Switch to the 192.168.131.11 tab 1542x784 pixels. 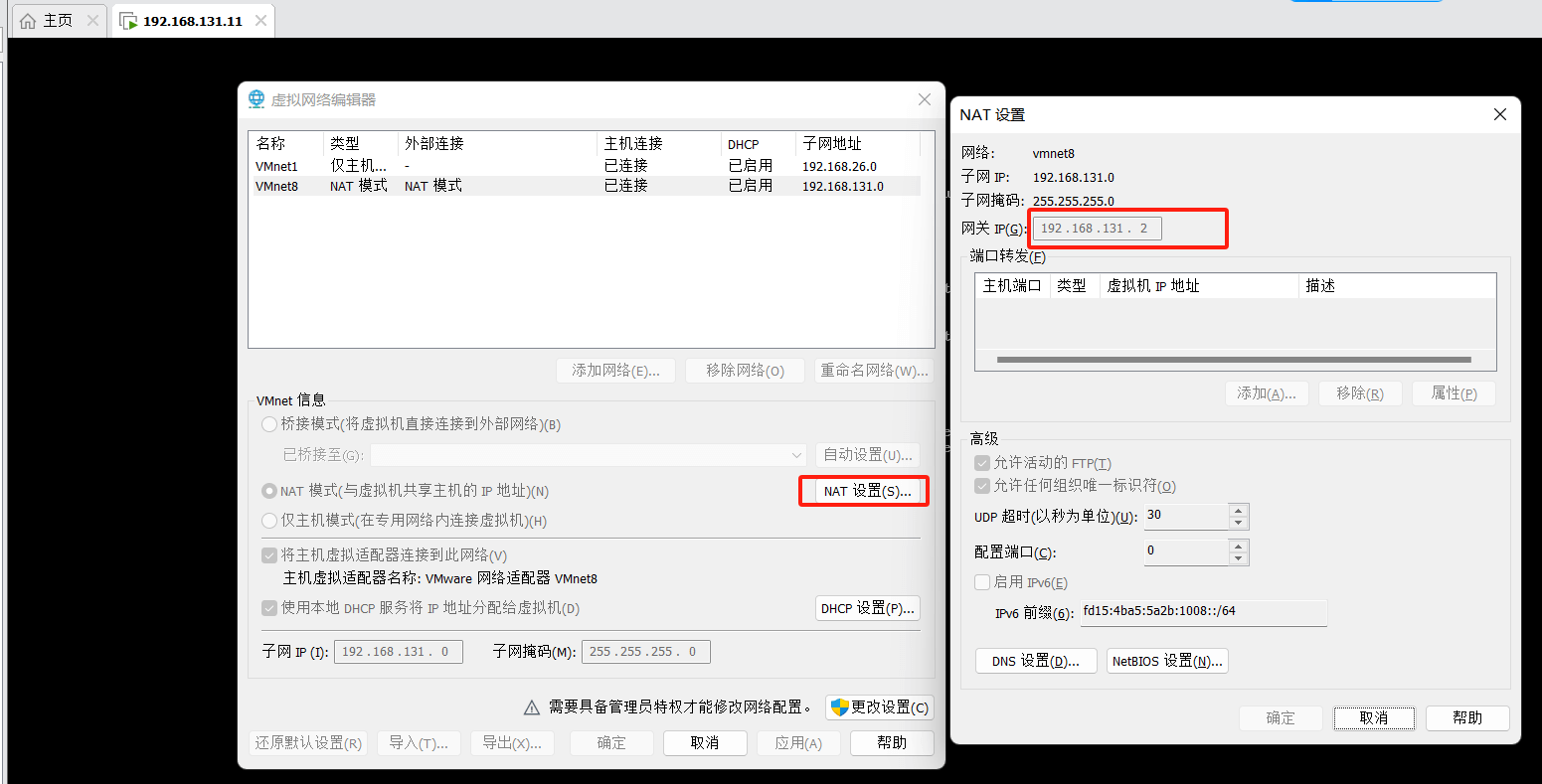click(x=193, y=21)
